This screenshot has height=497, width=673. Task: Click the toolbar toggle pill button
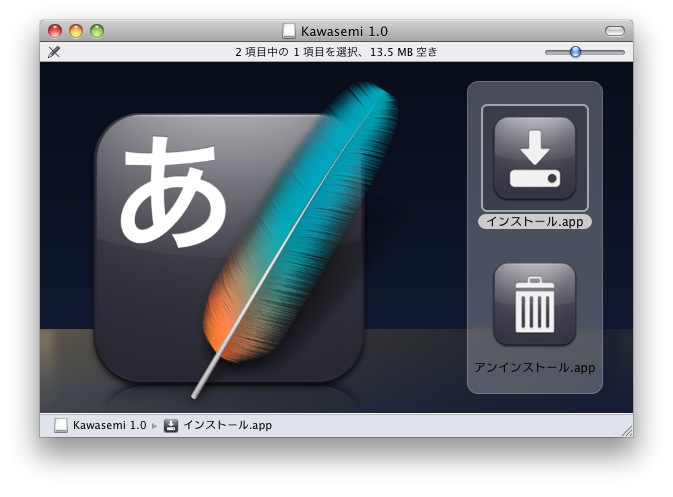(x=615, y=31)
